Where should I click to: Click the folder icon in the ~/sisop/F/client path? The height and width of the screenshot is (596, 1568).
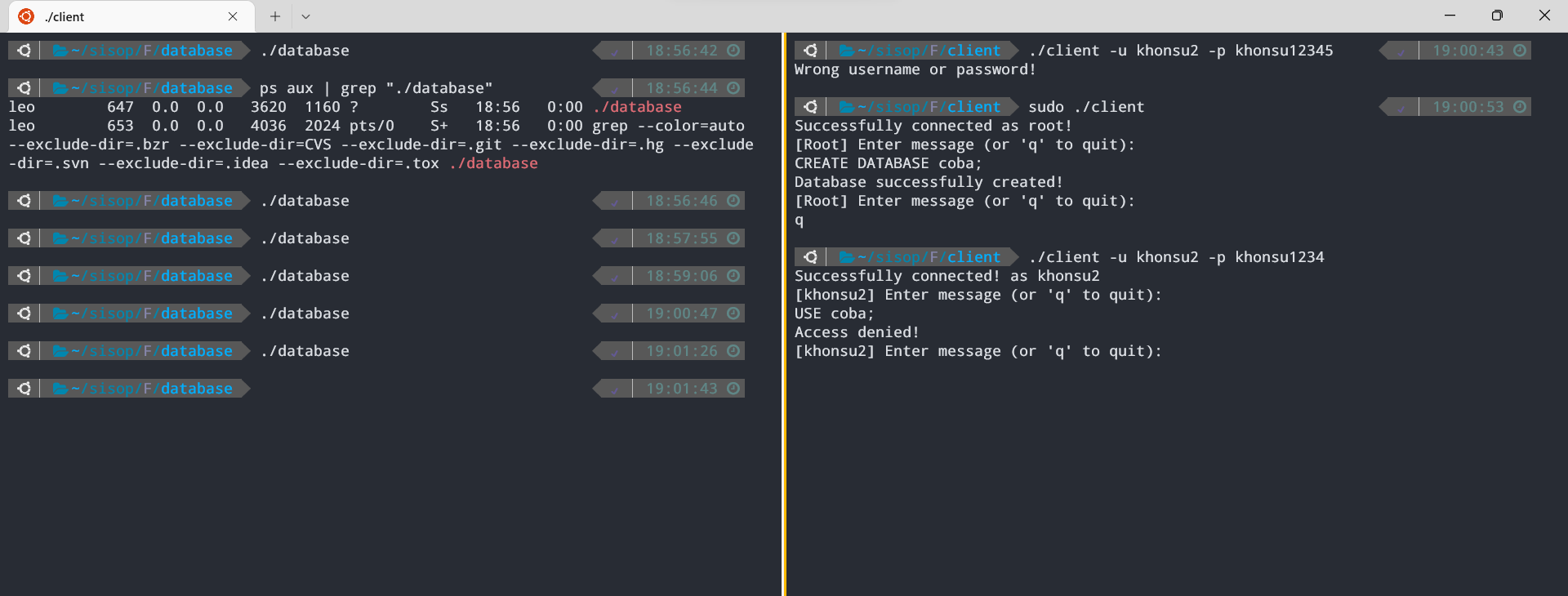coord(849,50)
